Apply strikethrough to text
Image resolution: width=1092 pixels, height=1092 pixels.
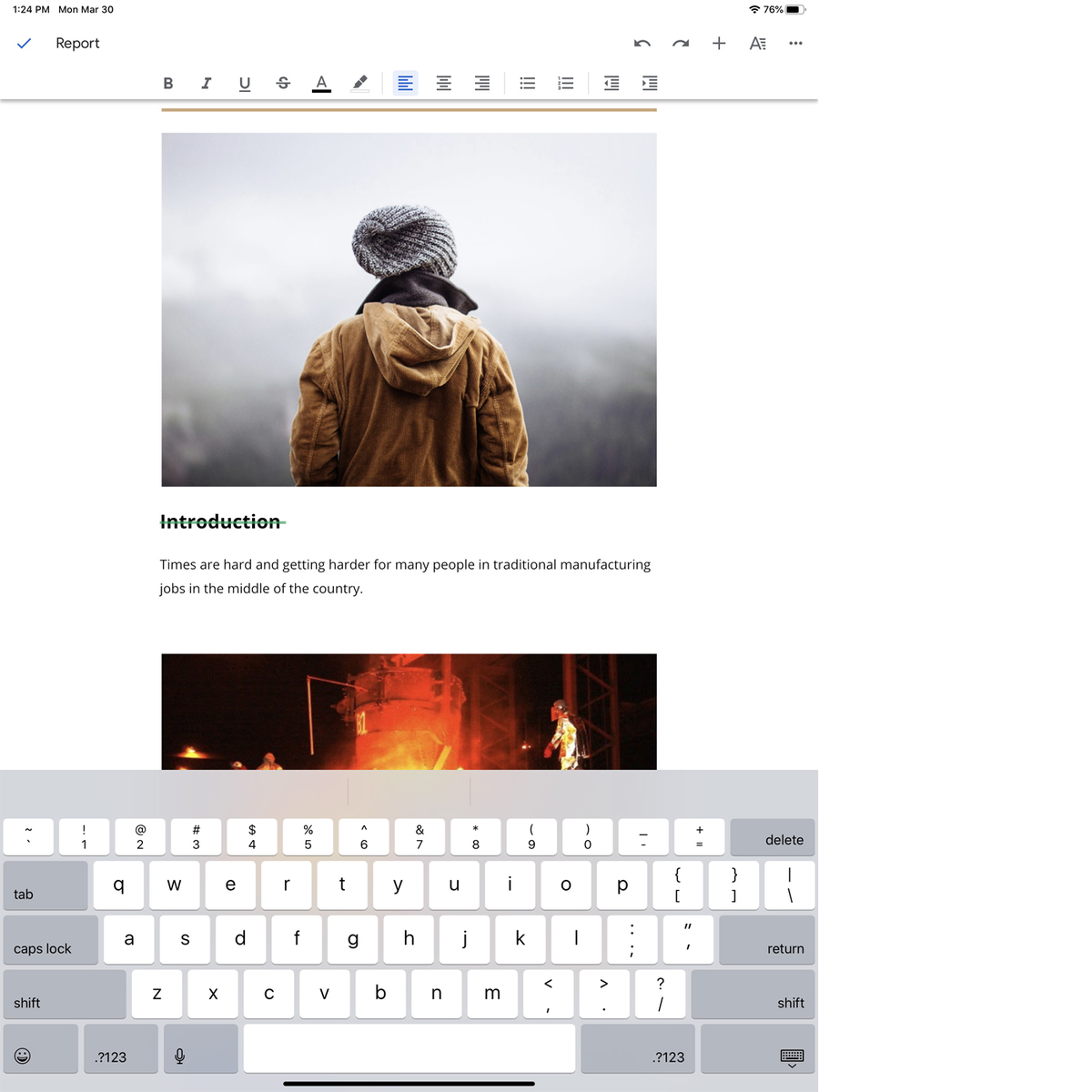tap(283, 83)
